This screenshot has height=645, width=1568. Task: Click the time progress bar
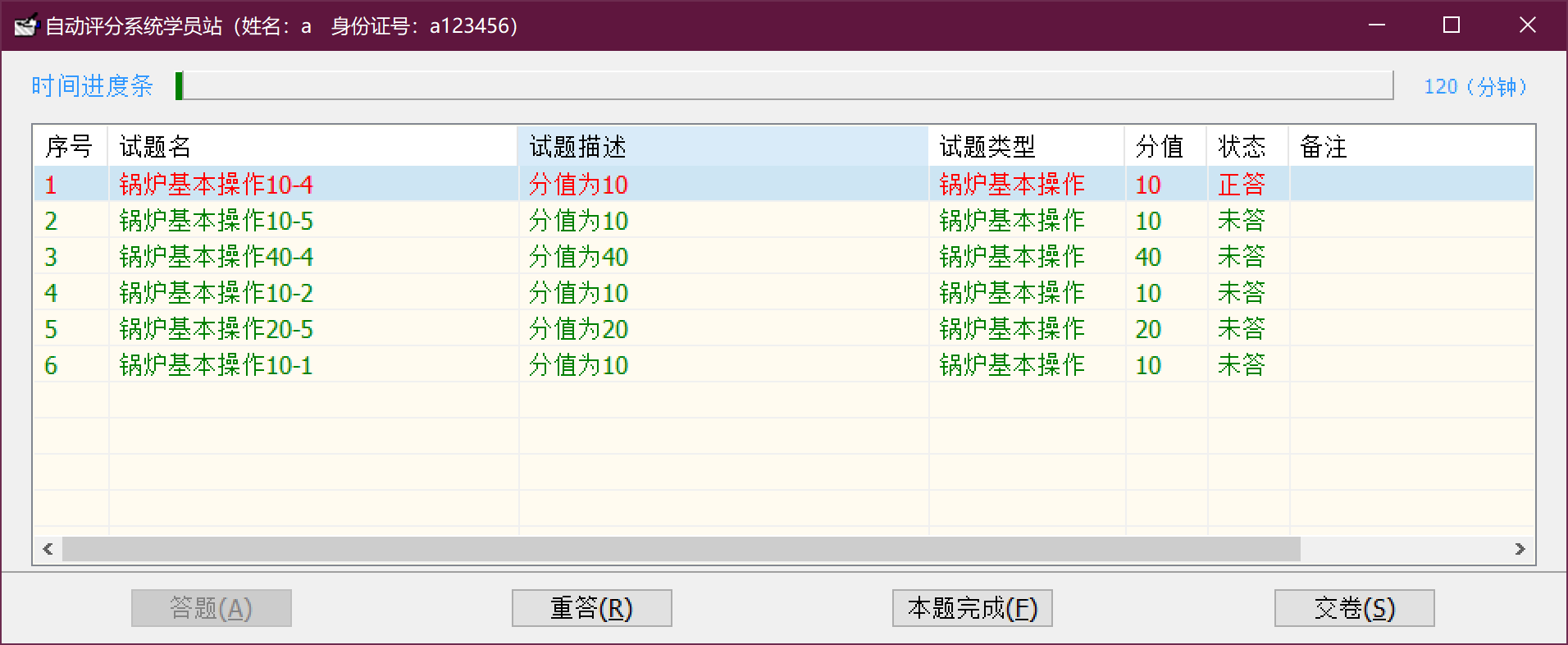click(785, 85)
